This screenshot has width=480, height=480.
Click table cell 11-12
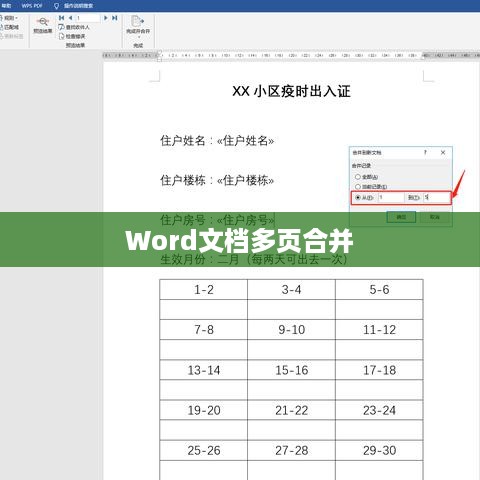click(379, 330)
